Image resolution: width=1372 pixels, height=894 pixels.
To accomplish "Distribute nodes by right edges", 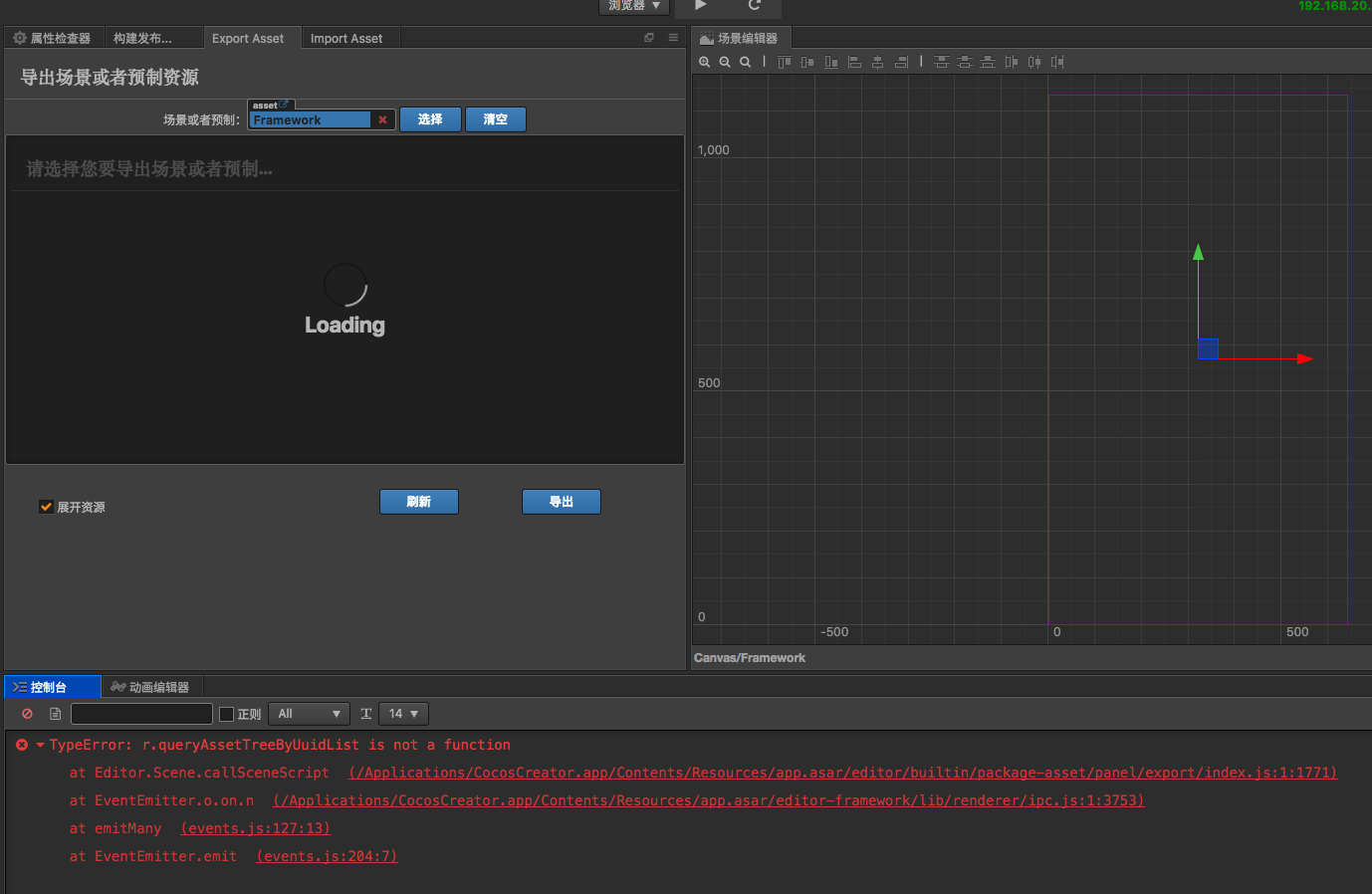I will pyautogui.click(x=1057, y=62).
